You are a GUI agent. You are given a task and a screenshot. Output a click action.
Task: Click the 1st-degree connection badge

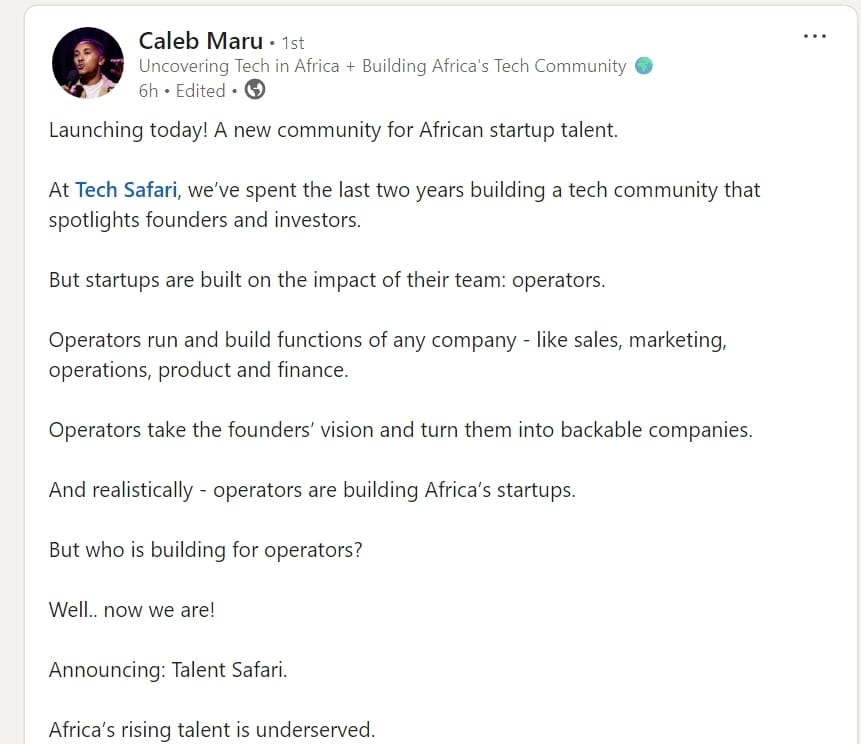[x=293, y=43]
